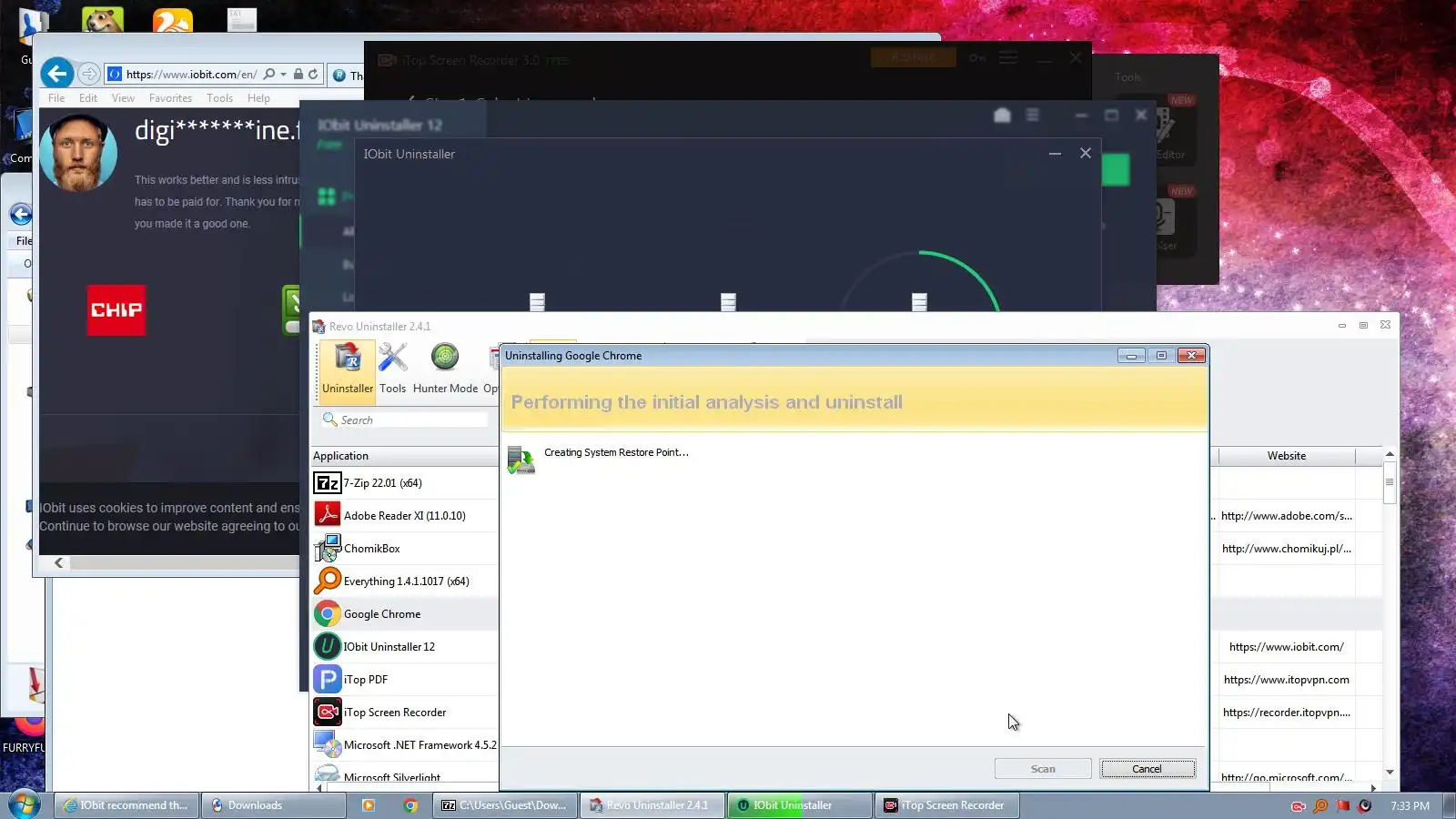Go forward in the Internet Explorer window
The height and width of the screenshot is (819, 1456).
point(88,74)
